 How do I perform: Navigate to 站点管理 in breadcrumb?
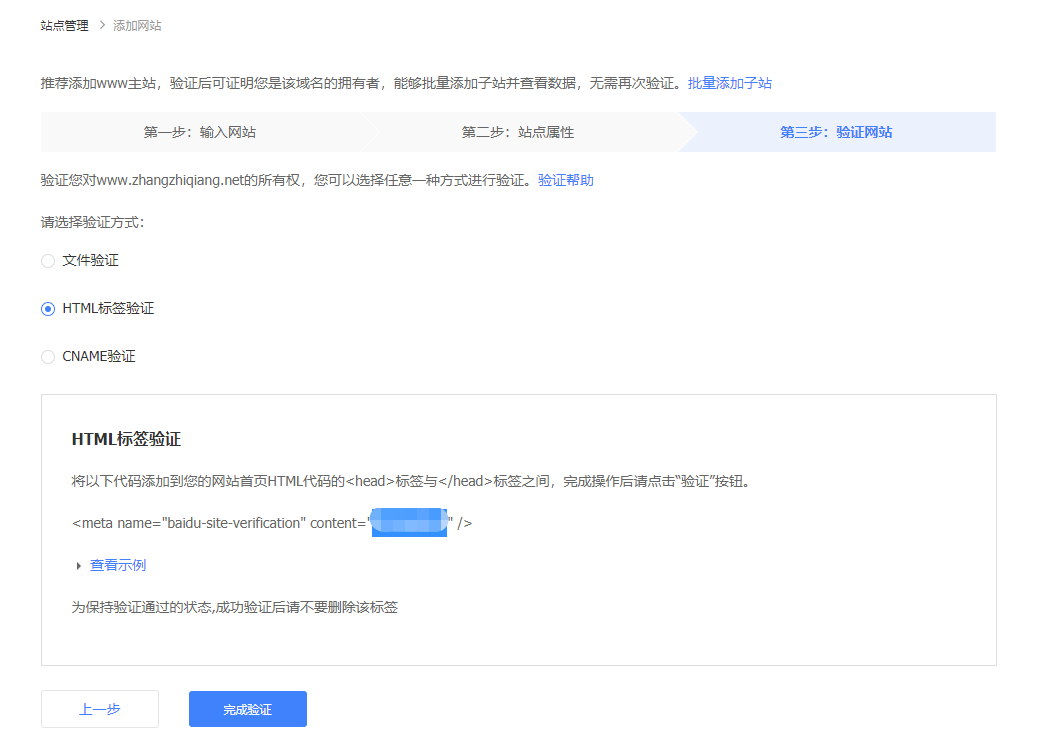64,25
